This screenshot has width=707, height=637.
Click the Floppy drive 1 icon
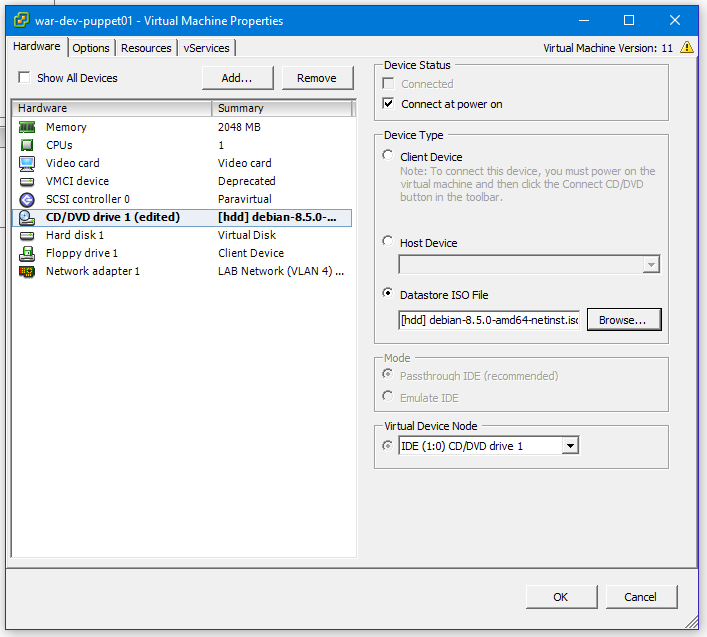27,254
